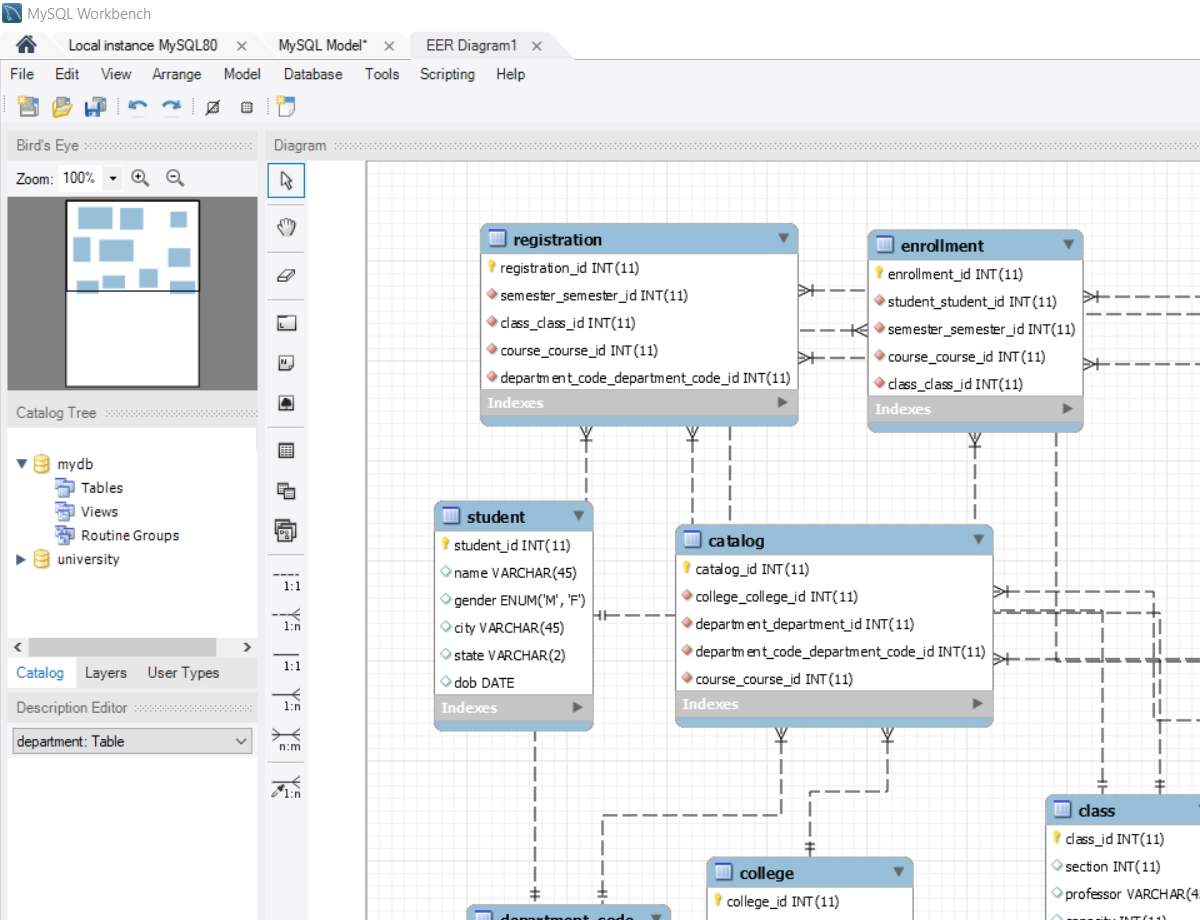Screen dimensions: 1200x920
Task: Toggle grid visibility in the toolbar
Action: pos(212,107)
